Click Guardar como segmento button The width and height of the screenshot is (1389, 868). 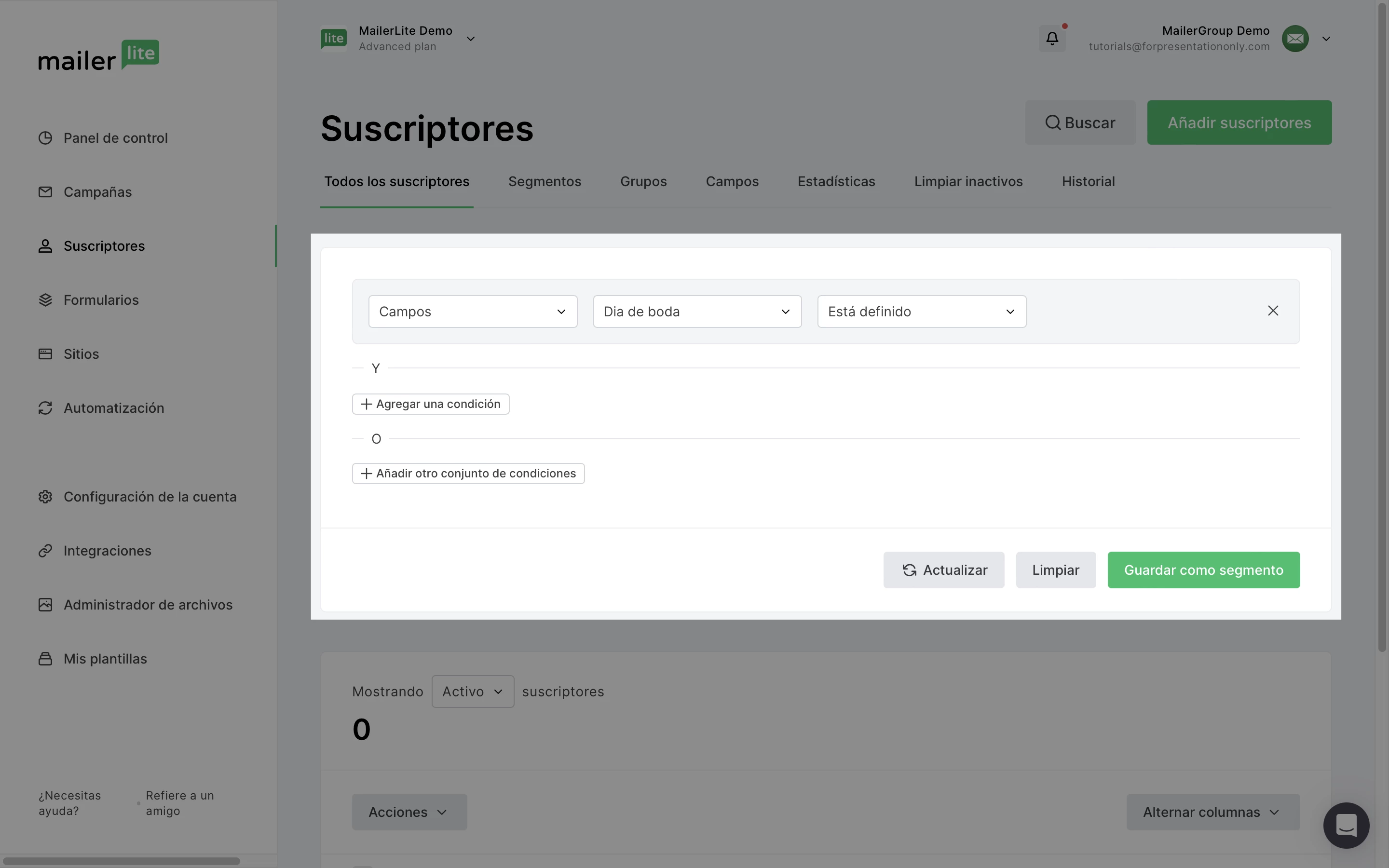1203,570
